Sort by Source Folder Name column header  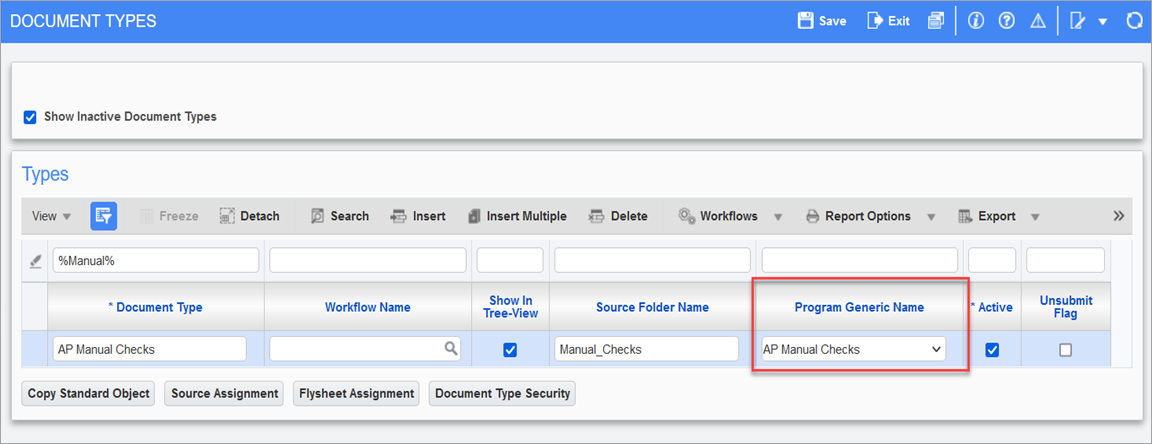[652, 307]
